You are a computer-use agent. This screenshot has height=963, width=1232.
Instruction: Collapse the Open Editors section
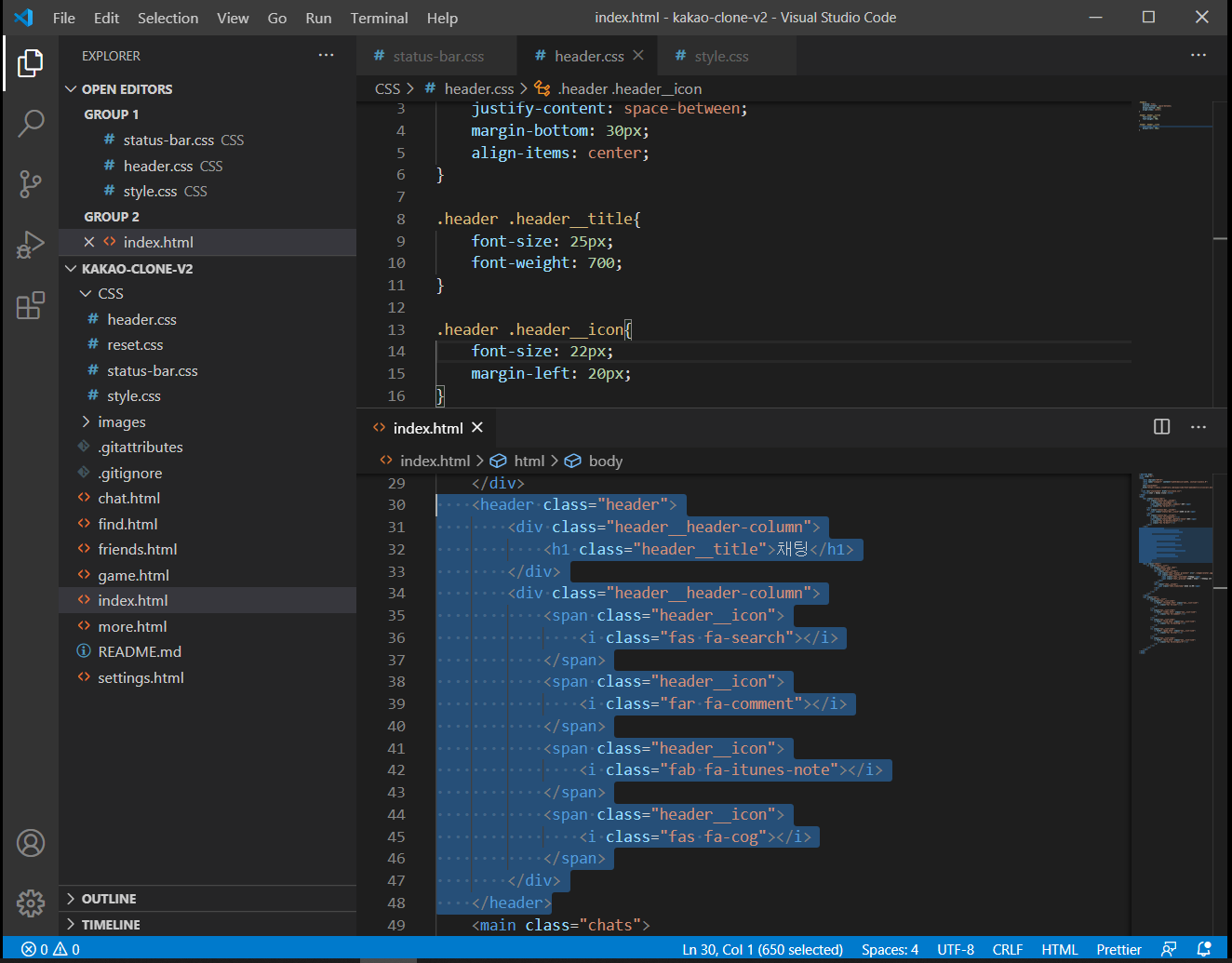tap(71, 89)
